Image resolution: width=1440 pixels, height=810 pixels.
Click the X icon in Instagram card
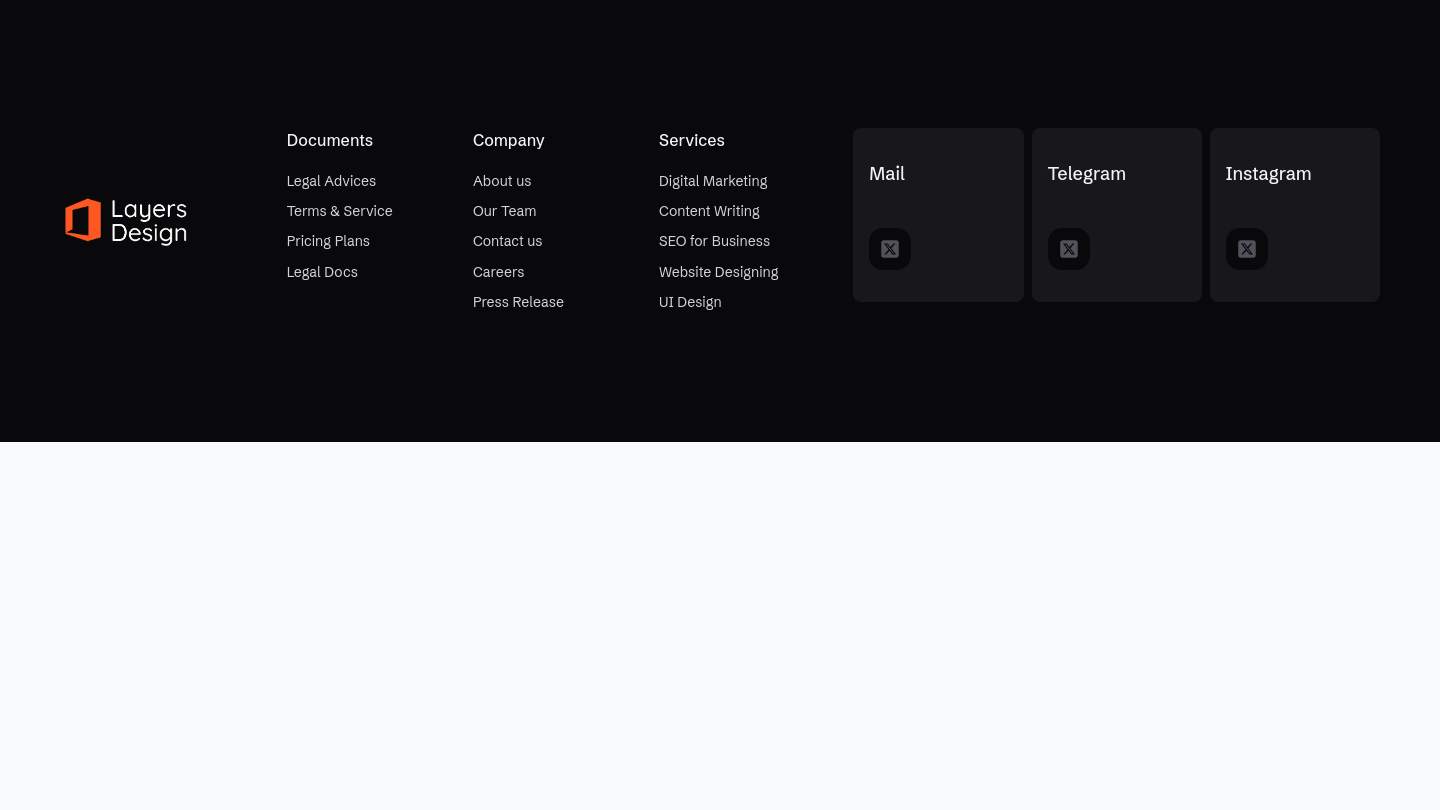(x=1247, y=249)
